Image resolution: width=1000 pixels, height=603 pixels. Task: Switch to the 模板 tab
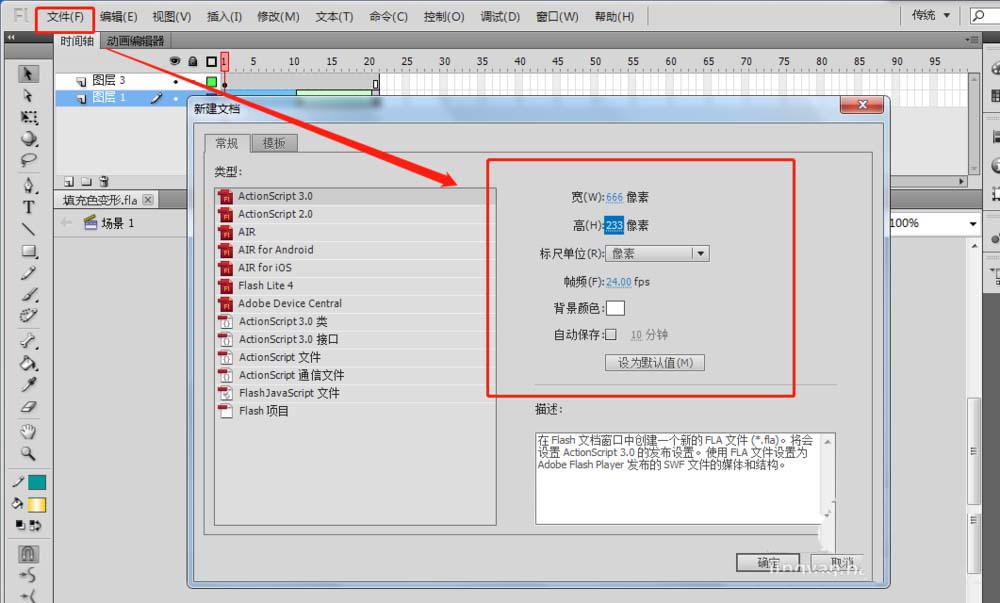point(274,143)
